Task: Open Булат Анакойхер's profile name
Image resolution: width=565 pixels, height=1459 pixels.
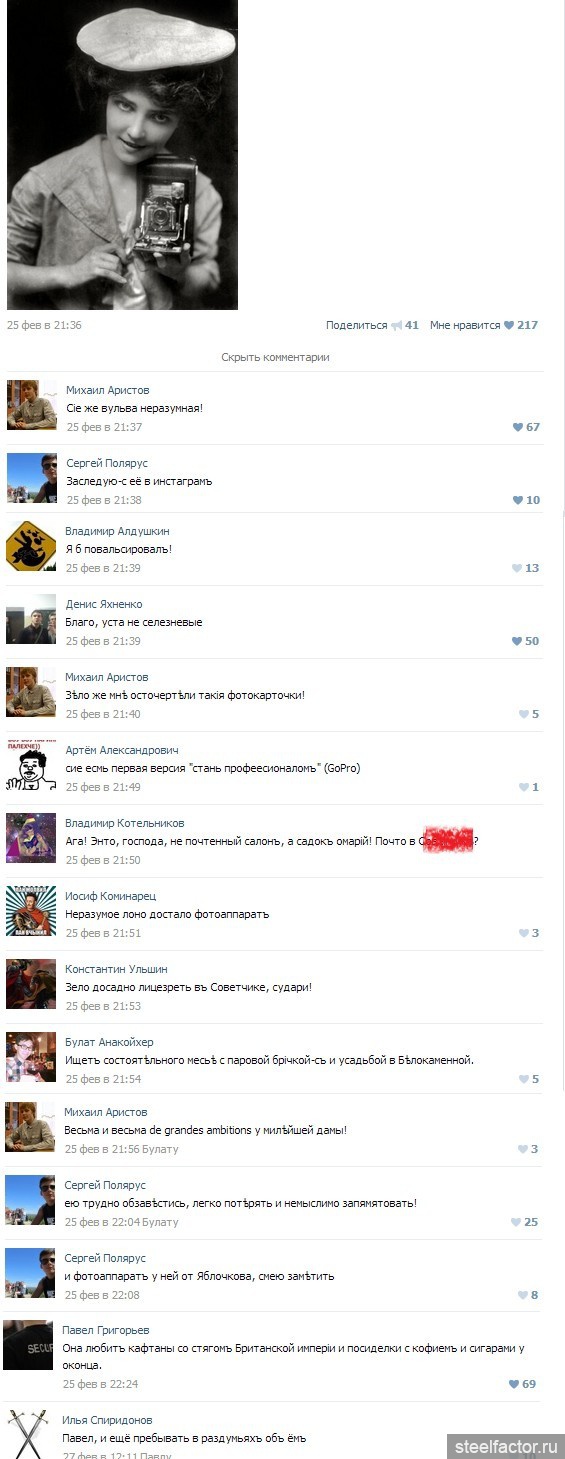Action: coord(109,1042)
